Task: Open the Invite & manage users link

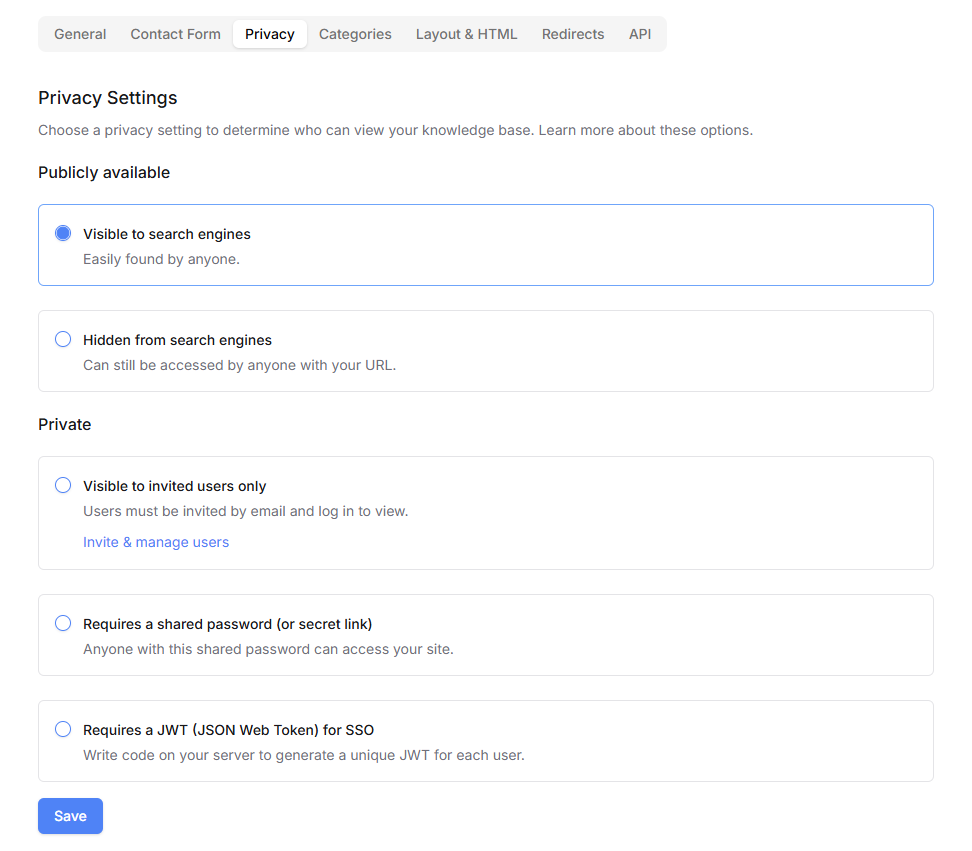Action: click(156, 542)
